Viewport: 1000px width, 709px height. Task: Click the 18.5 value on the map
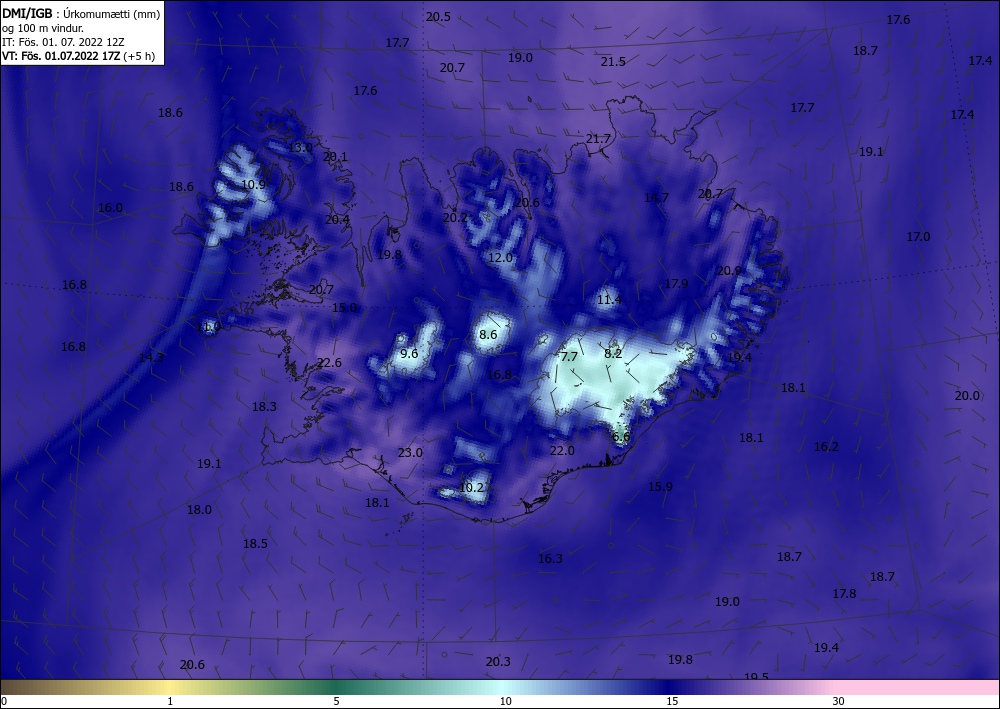[255, 543]
